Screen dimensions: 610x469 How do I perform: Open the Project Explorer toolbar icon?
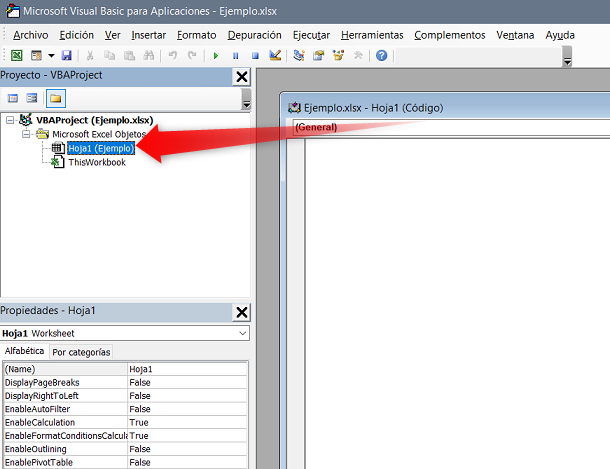point(299,56)
